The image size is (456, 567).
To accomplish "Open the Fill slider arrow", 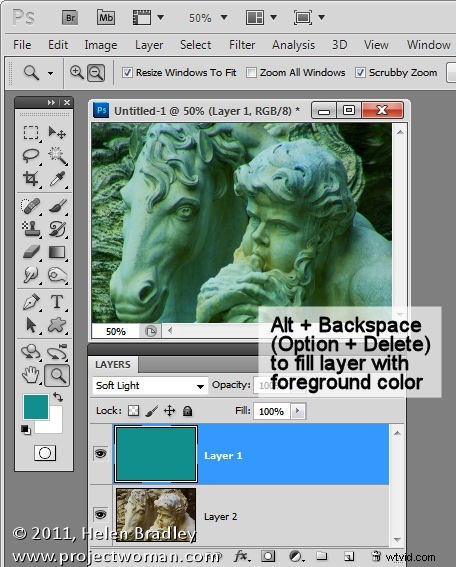I will (298, 411).
